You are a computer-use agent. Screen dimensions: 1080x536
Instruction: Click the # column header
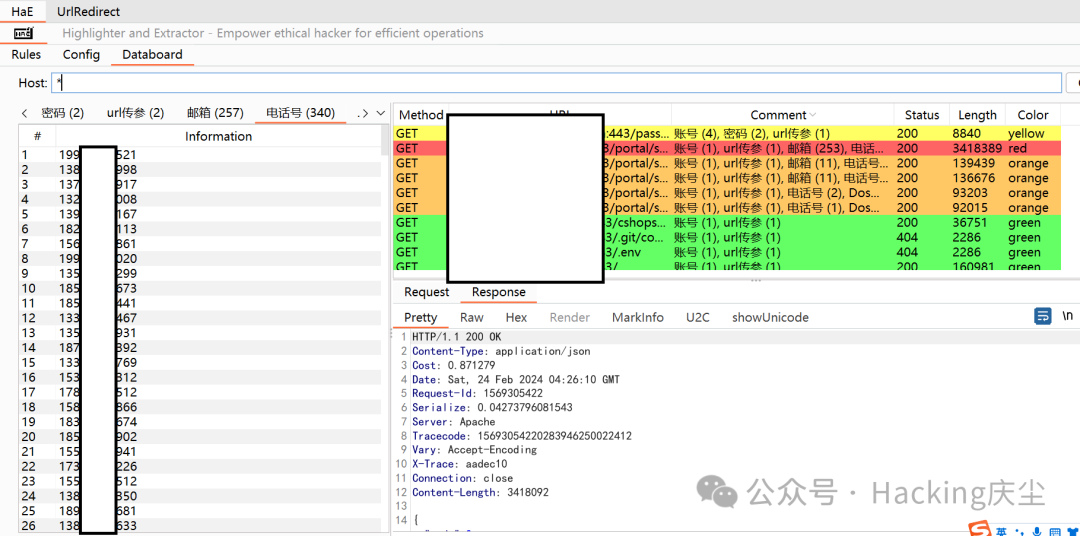click(x=38, y=136)
